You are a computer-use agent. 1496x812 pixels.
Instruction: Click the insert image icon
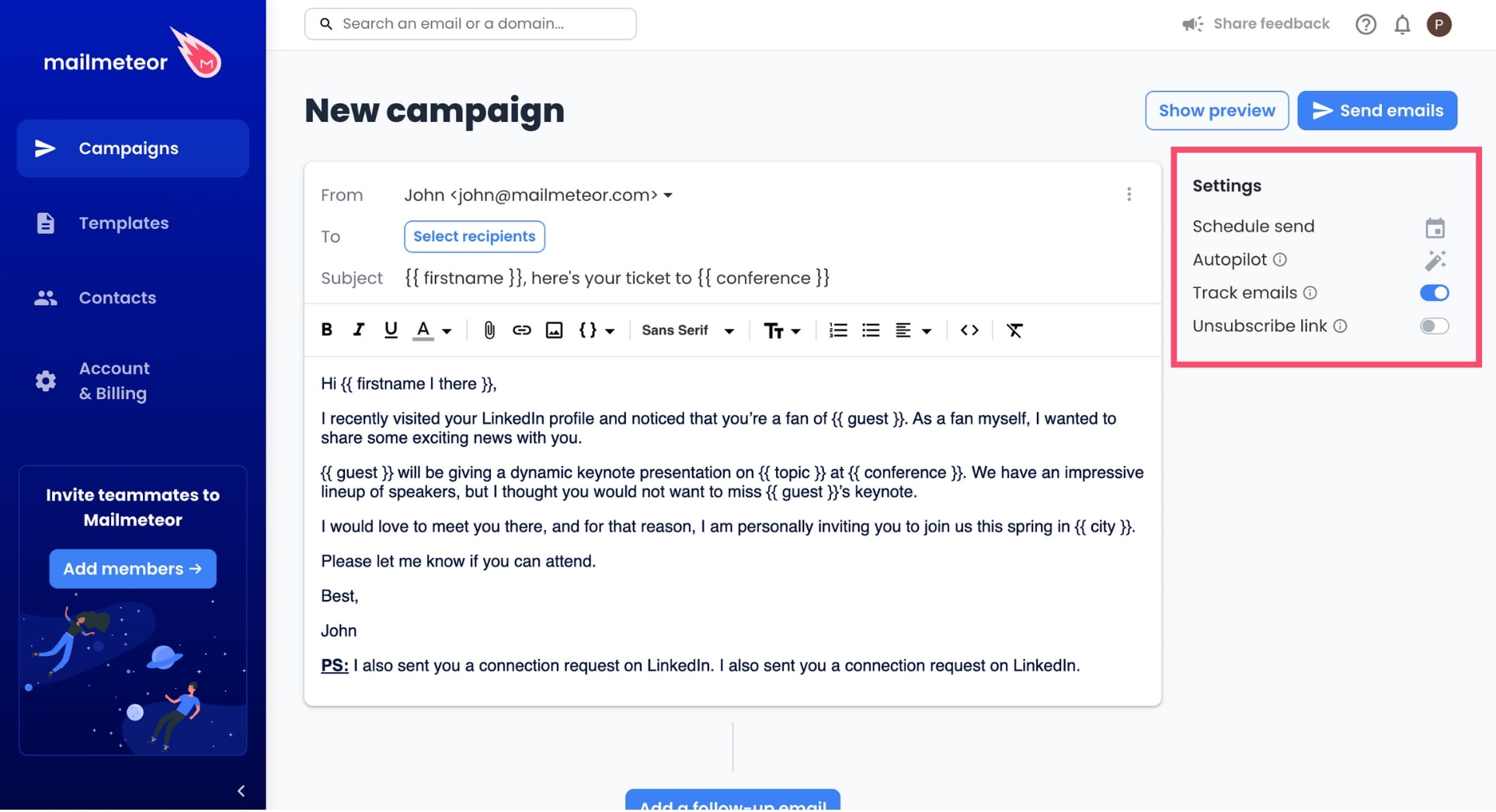click(554, 331)
